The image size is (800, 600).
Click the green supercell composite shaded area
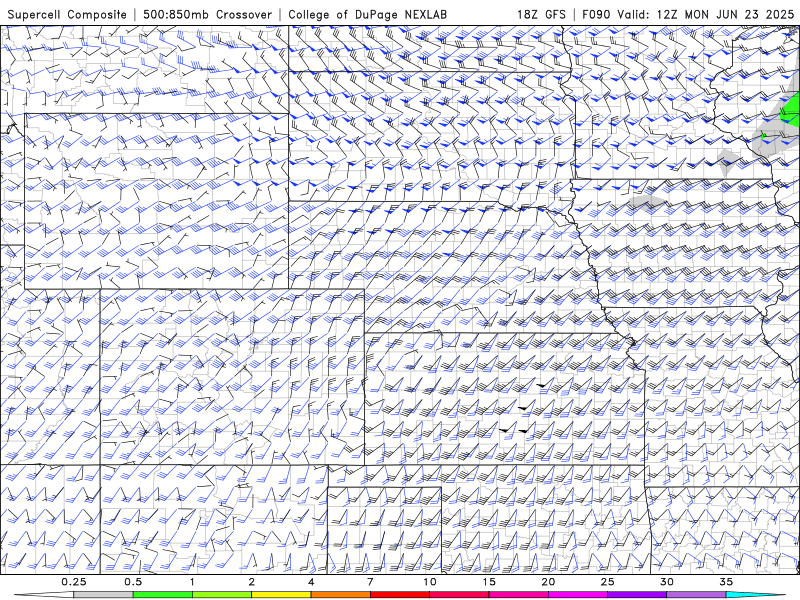(791, 110)
